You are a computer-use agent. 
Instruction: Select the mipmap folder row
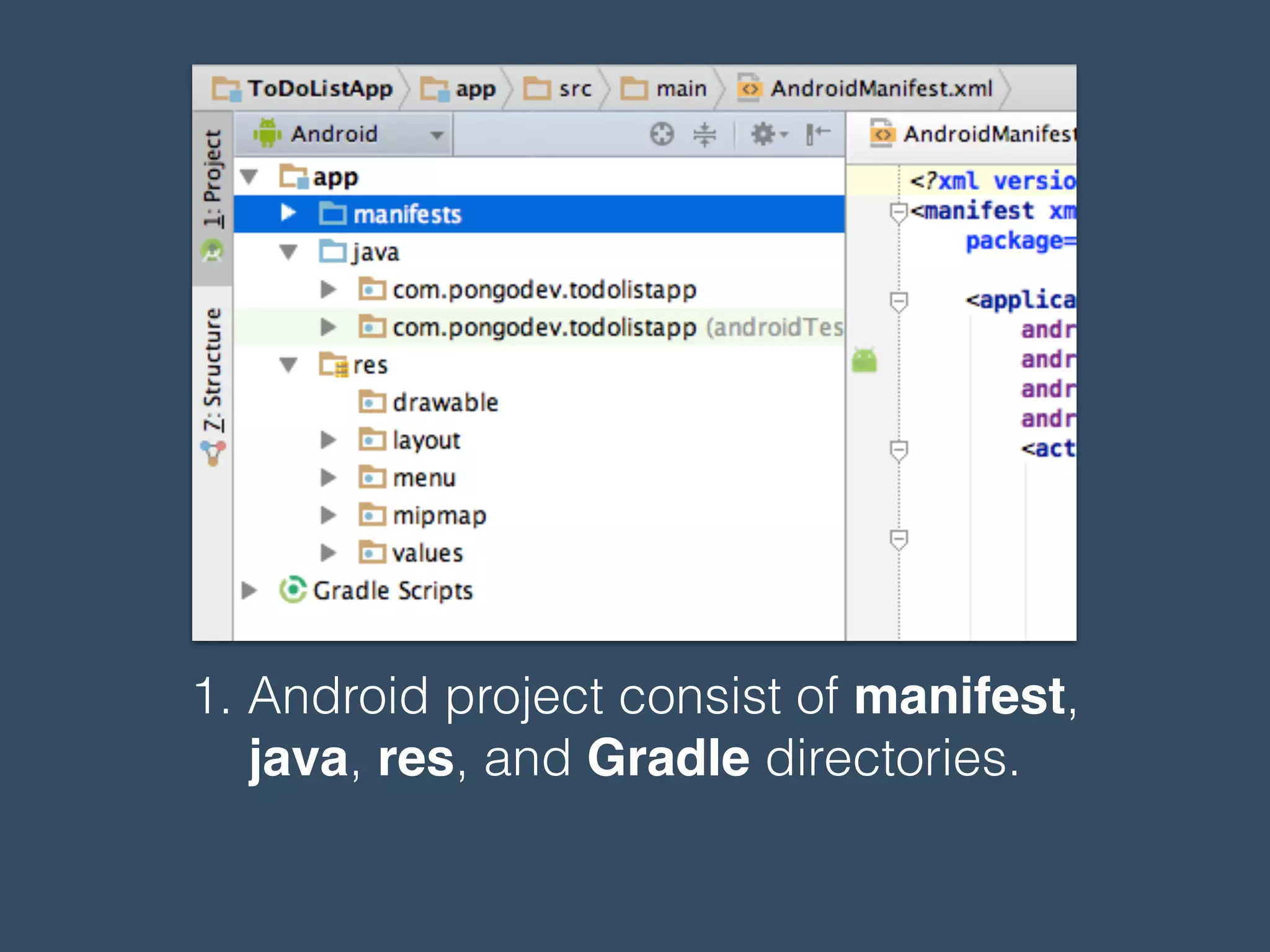(x=539, y=515)
